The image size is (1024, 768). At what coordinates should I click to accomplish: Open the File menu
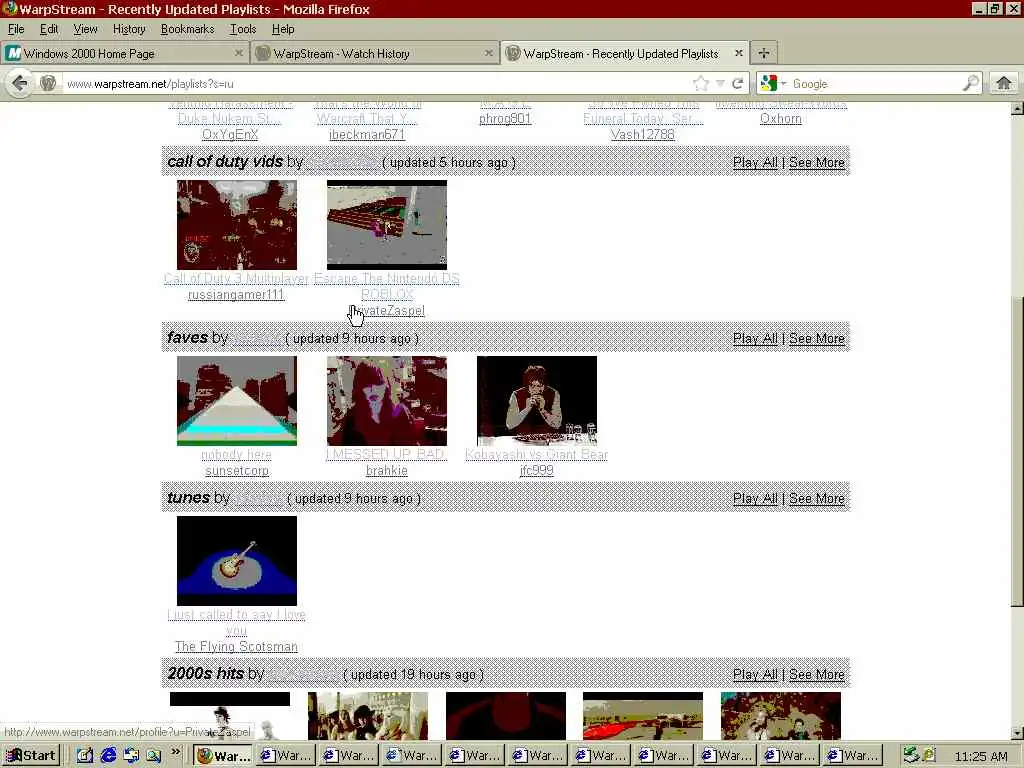pyautogui.click(x=16, y=29)
